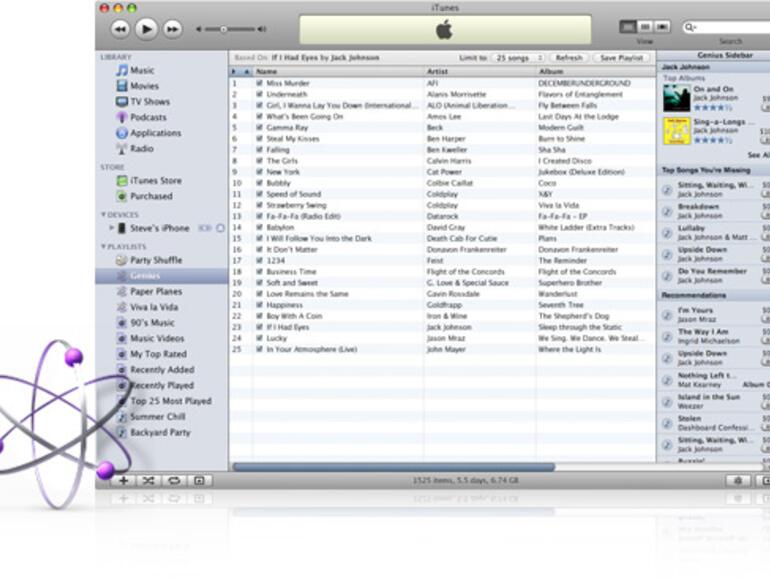Expand Steve's iPhone disclosure triangle
Image resolution: width=770 pixels, height=578 pixels.
click(111, 228)
